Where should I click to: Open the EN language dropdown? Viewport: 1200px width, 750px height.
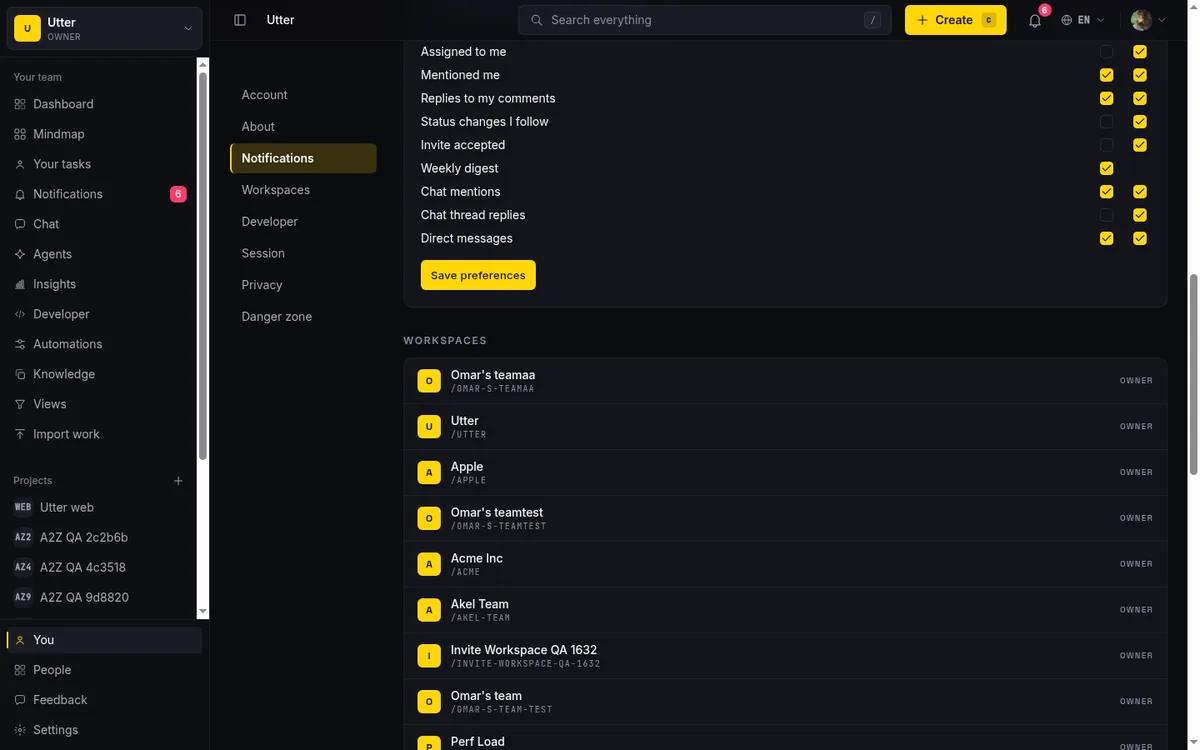(1083, 20)
